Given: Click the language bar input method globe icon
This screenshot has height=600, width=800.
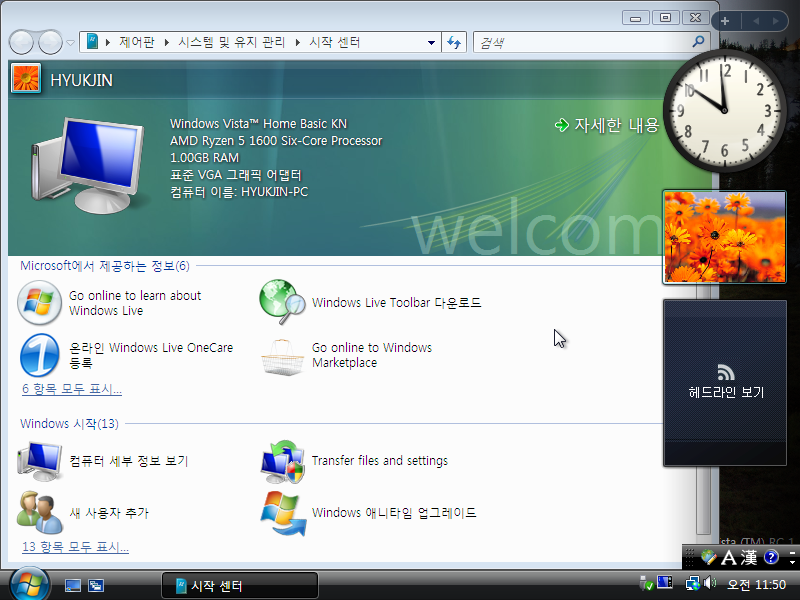Looking at the screenshot, I should click(x=708, y=557).
